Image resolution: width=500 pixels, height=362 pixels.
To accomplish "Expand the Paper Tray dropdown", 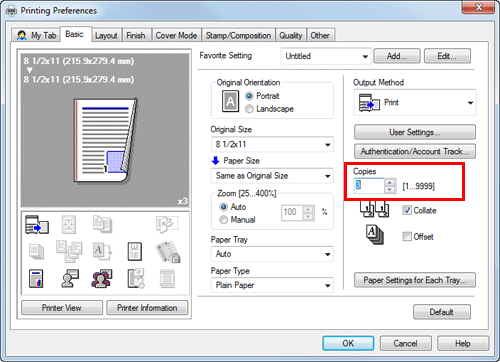I will tap(272, 254).
